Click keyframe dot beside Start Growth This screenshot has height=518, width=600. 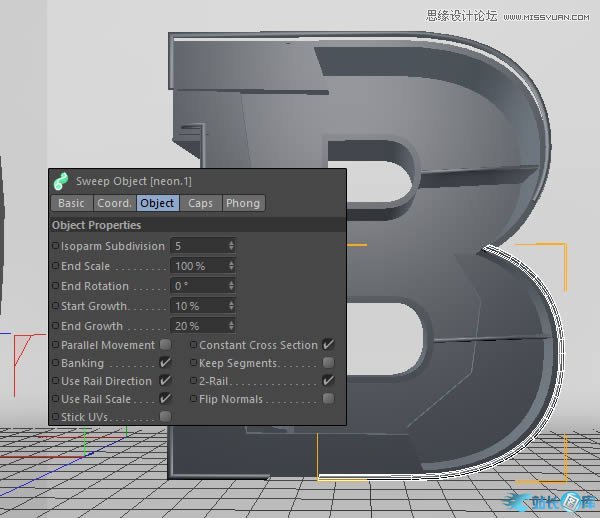click(x=55, y=306)
